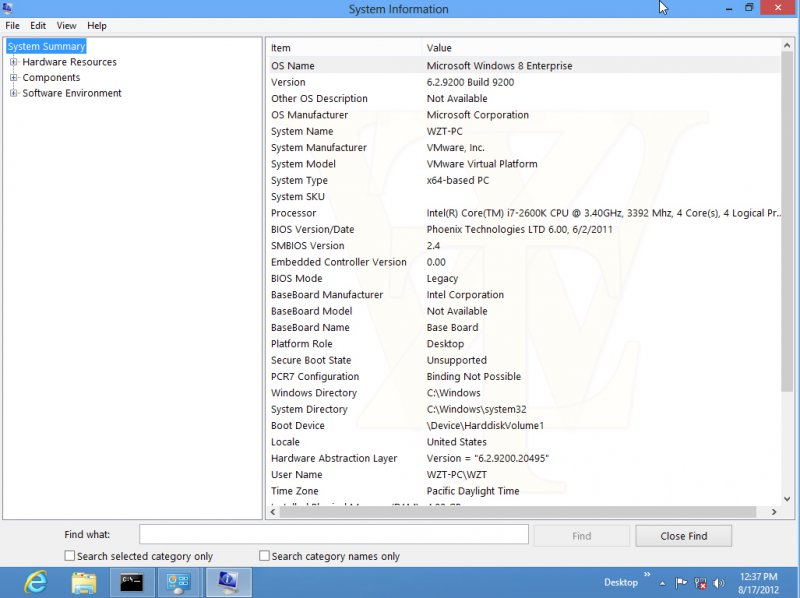Open the Help menu
This screenshot has width=800, height=598.
97,25
